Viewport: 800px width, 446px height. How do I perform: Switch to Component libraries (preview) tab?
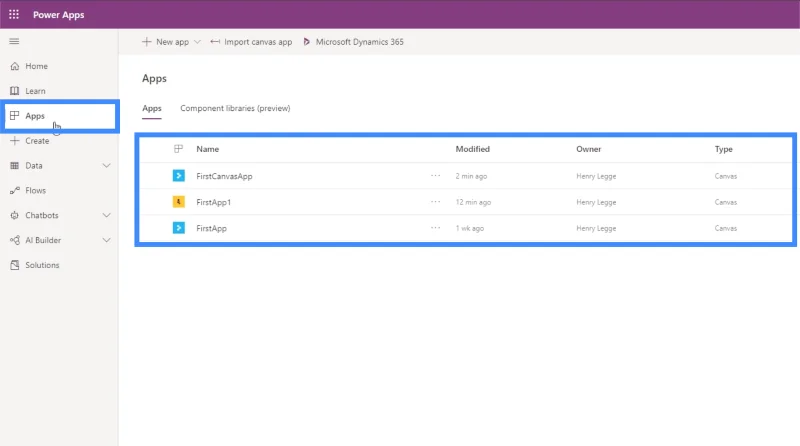[x=235, y=108]
